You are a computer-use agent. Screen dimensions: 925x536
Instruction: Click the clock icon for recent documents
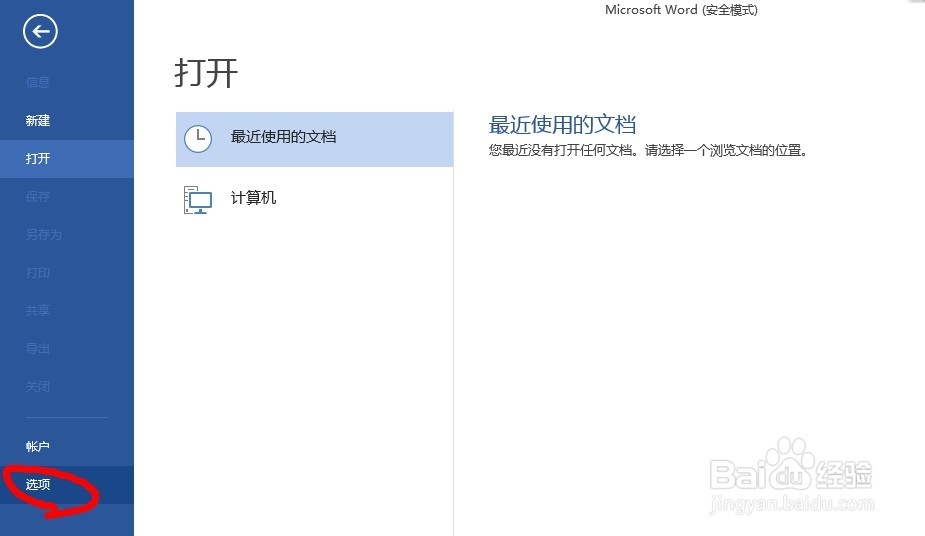click(198, 139)
